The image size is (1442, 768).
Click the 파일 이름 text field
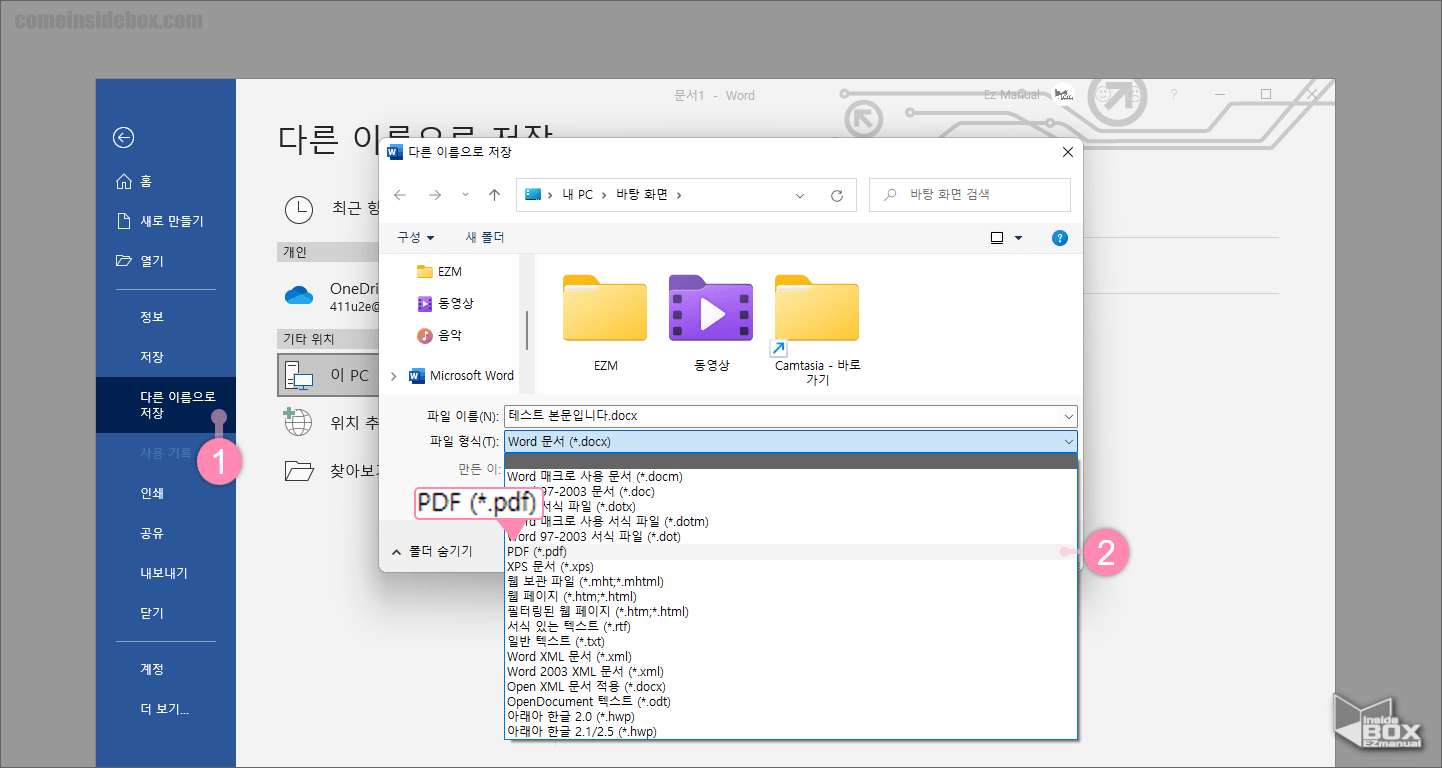coord(782,416)
